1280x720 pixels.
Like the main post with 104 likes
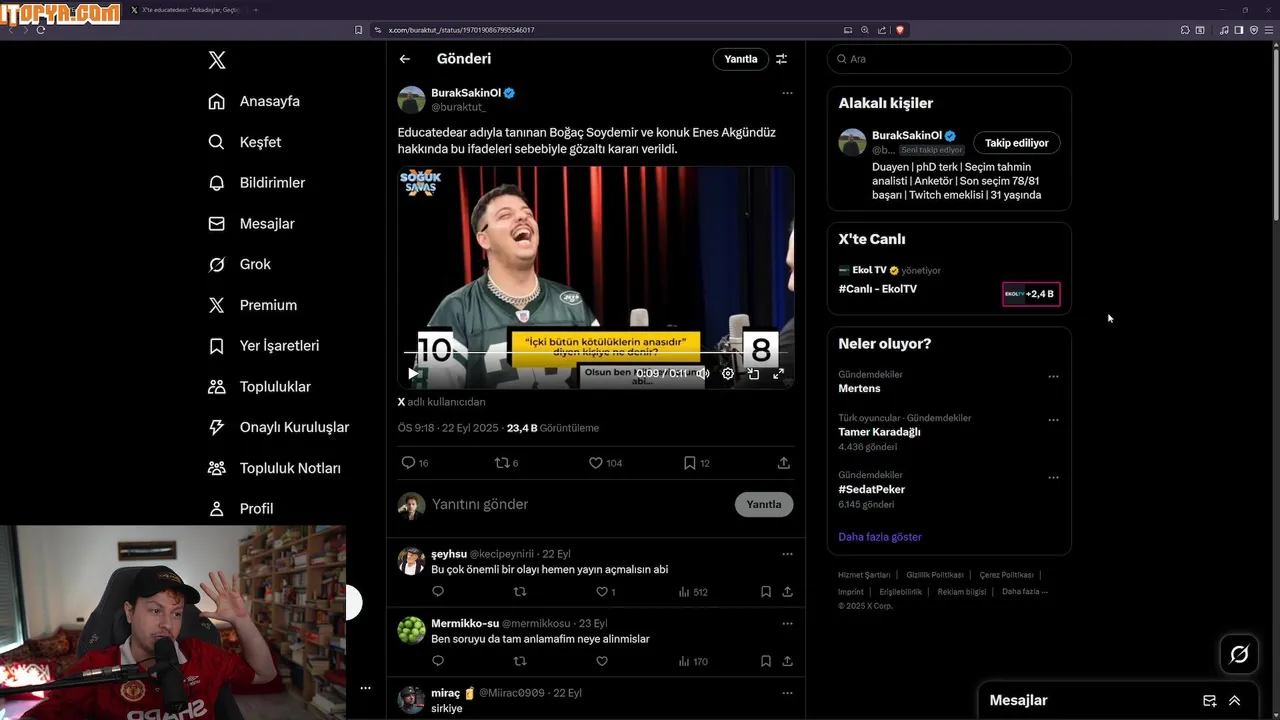pos(605,463)
